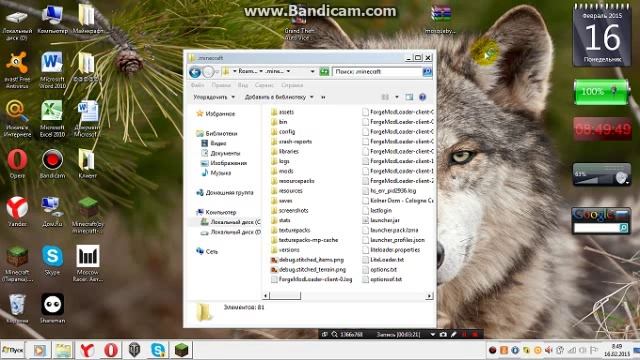Select the Moscow Racer desktop icon
Image resolution: width=640 pixels, height=360 pixels.
point(88,263)
